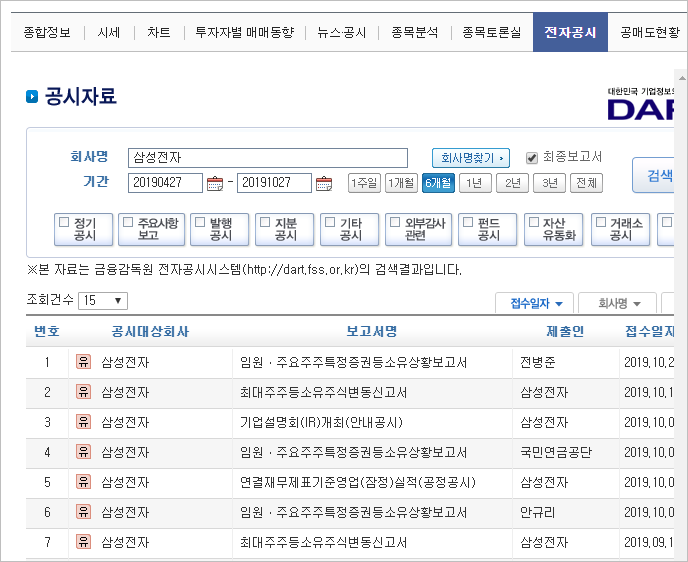Click the 유 market icon in row 1

83,362
